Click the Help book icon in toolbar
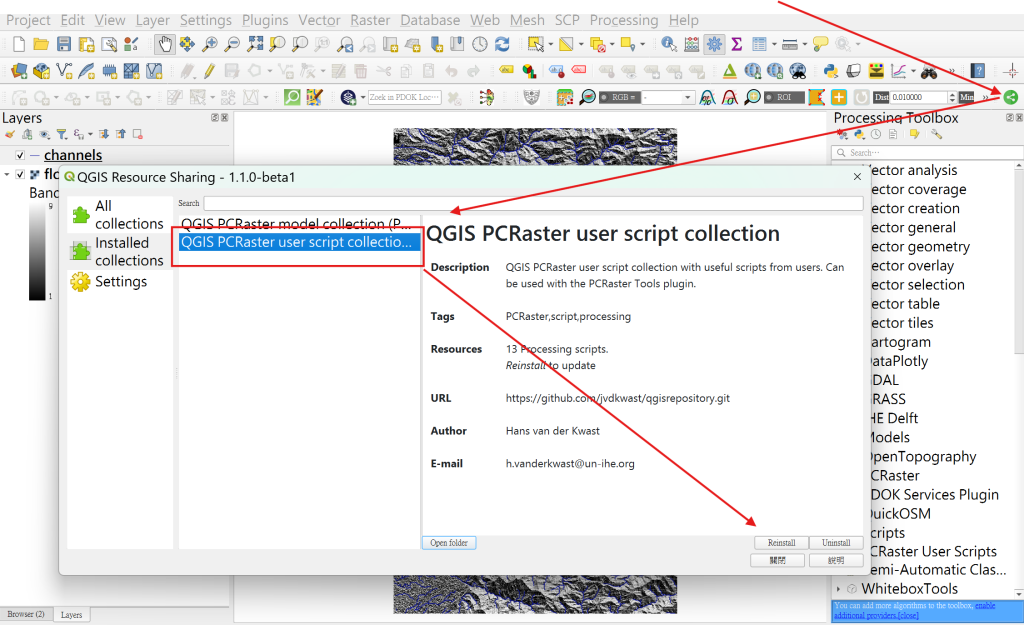Image resolution: width=1024 pixels, height=625 pixels. coord(977,71)
